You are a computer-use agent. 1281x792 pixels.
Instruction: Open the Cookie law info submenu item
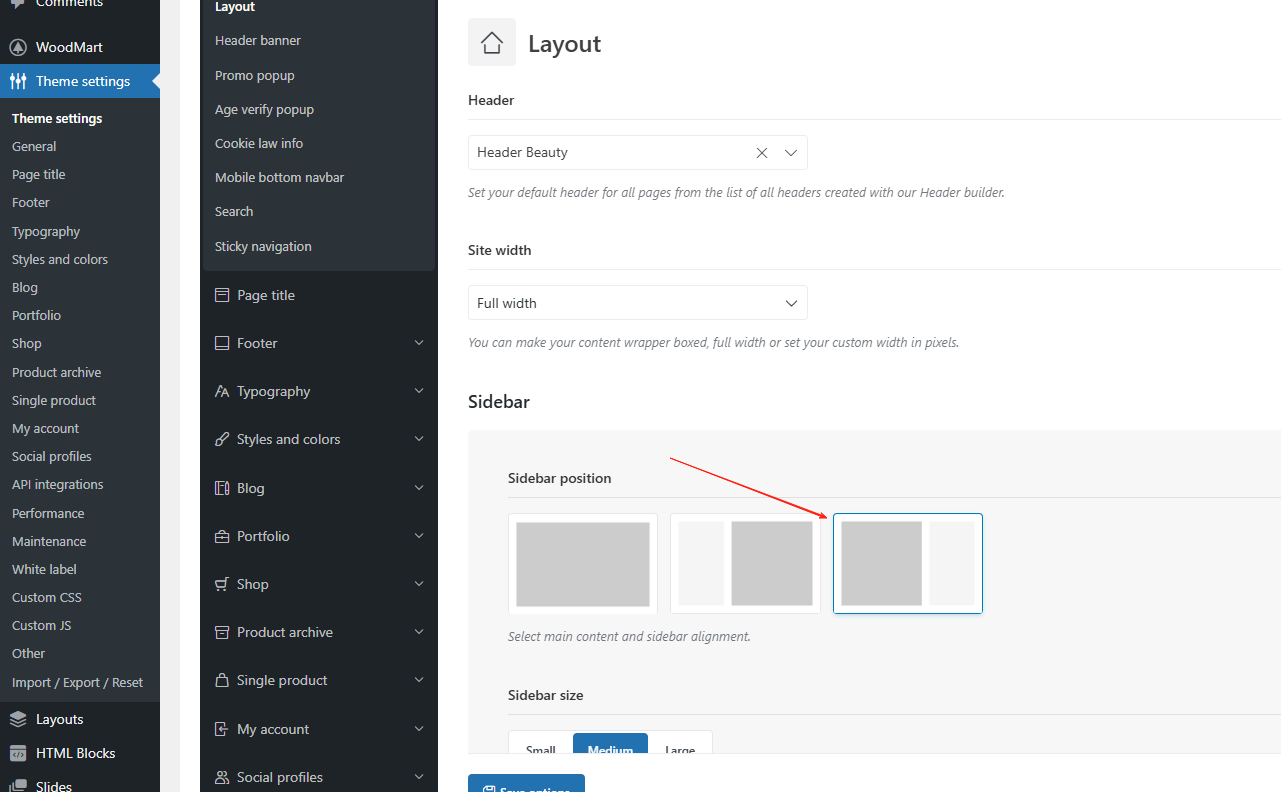click(259, 143)
